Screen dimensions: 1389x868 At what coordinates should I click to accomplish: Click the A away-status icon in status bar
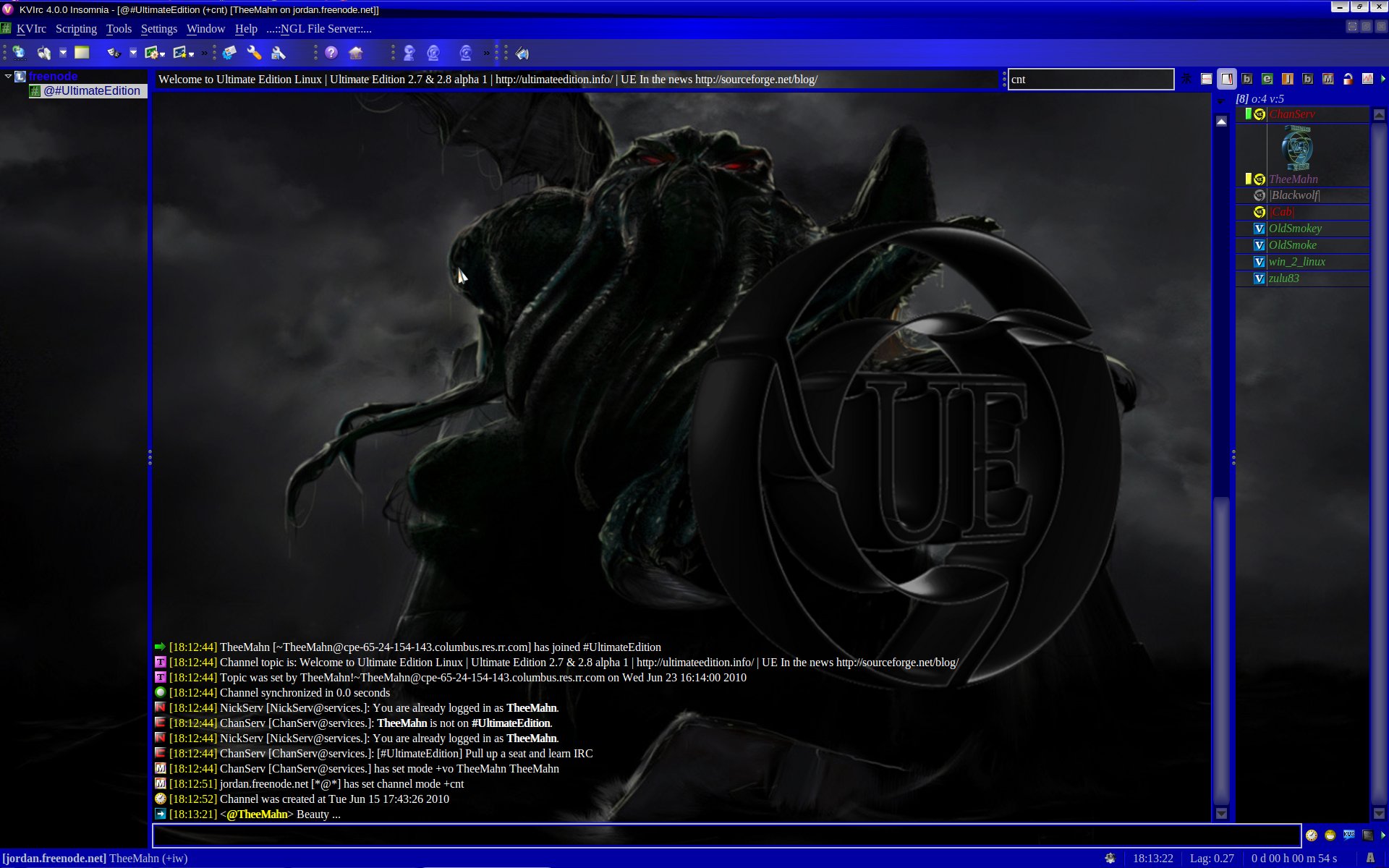[1370, 859]
